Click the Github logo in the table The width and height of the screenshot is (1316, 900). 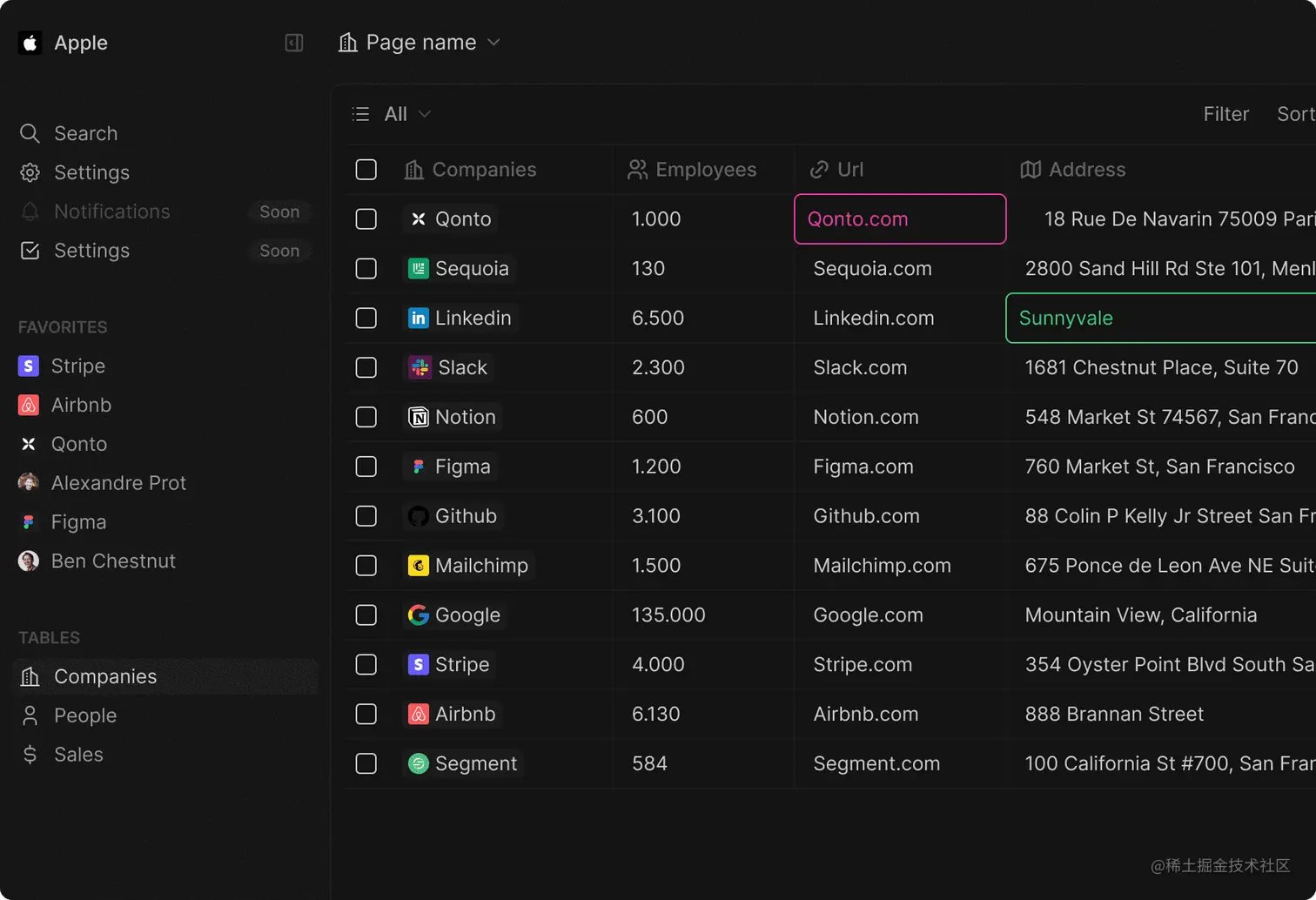(419, 516)
